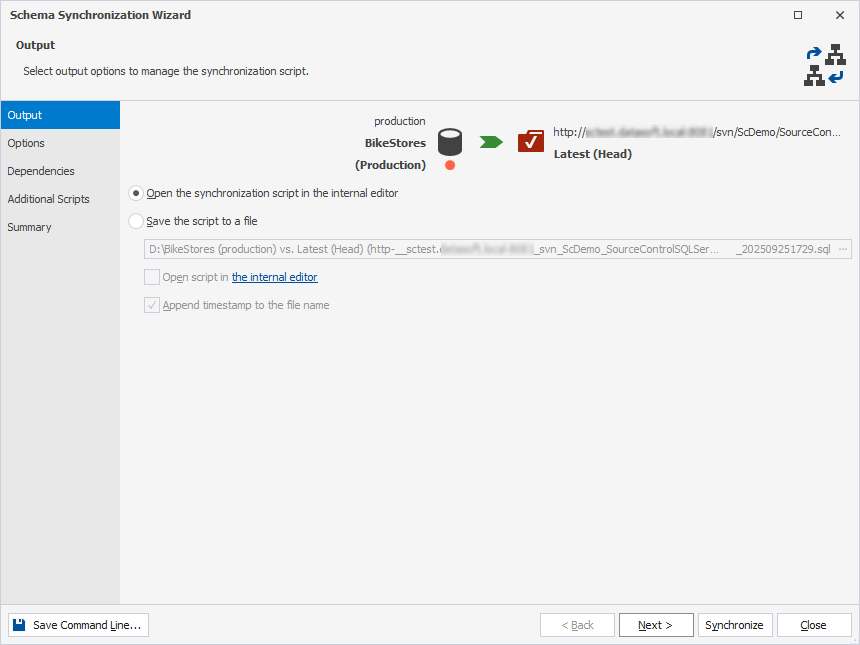This screenshot has height=645, width=860.
Task: Toggle the 'Append timestamp to the file name' checkbox
Action: (151, 305)
